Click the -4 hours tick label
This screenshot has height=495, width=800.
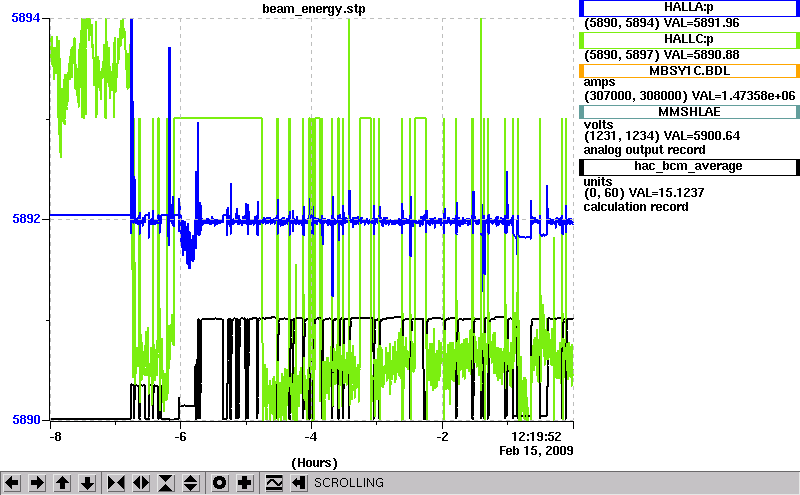[311, 437]
